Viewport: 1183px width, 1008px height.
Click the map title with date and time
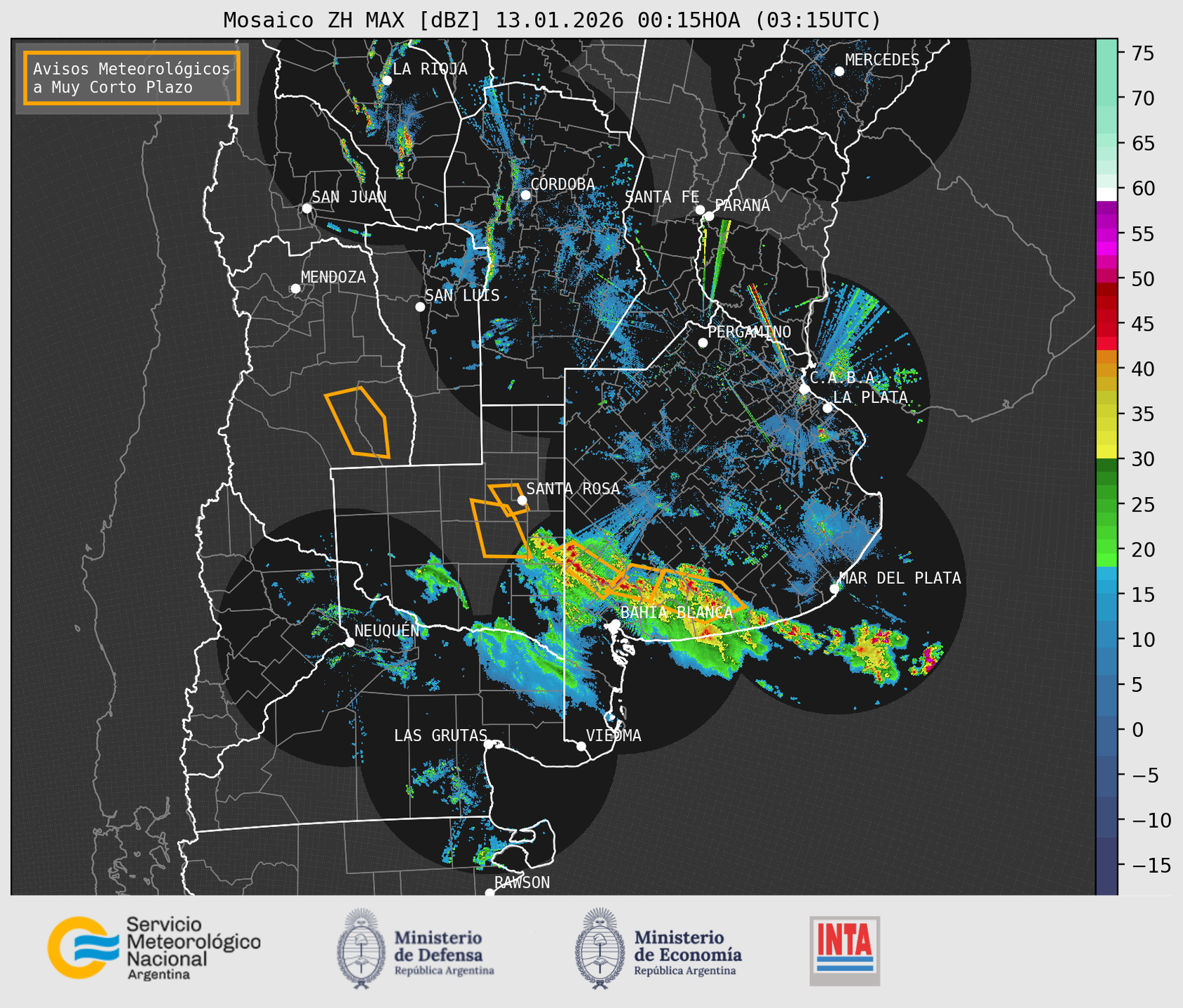[552, 20]
